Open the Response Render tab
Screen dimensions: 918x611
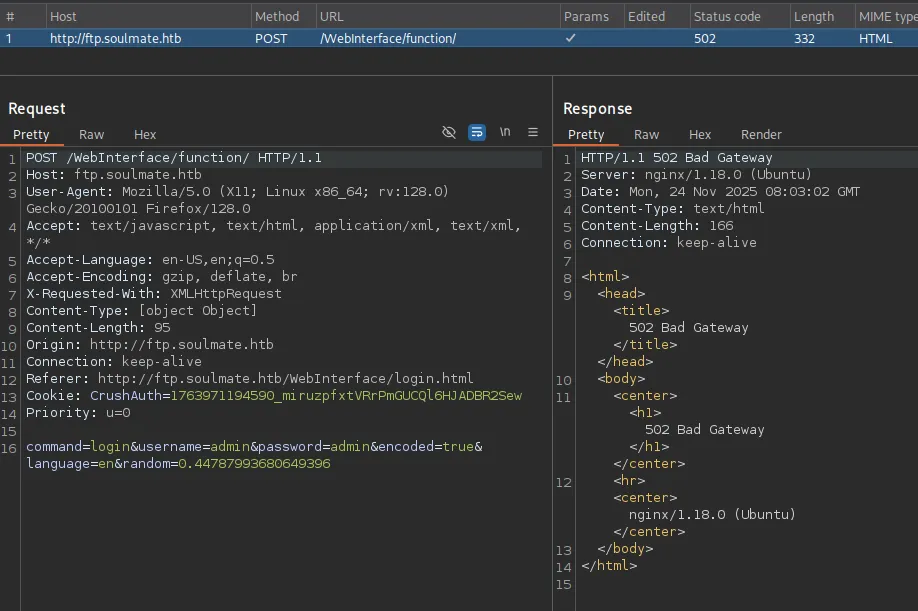point(761,134)
